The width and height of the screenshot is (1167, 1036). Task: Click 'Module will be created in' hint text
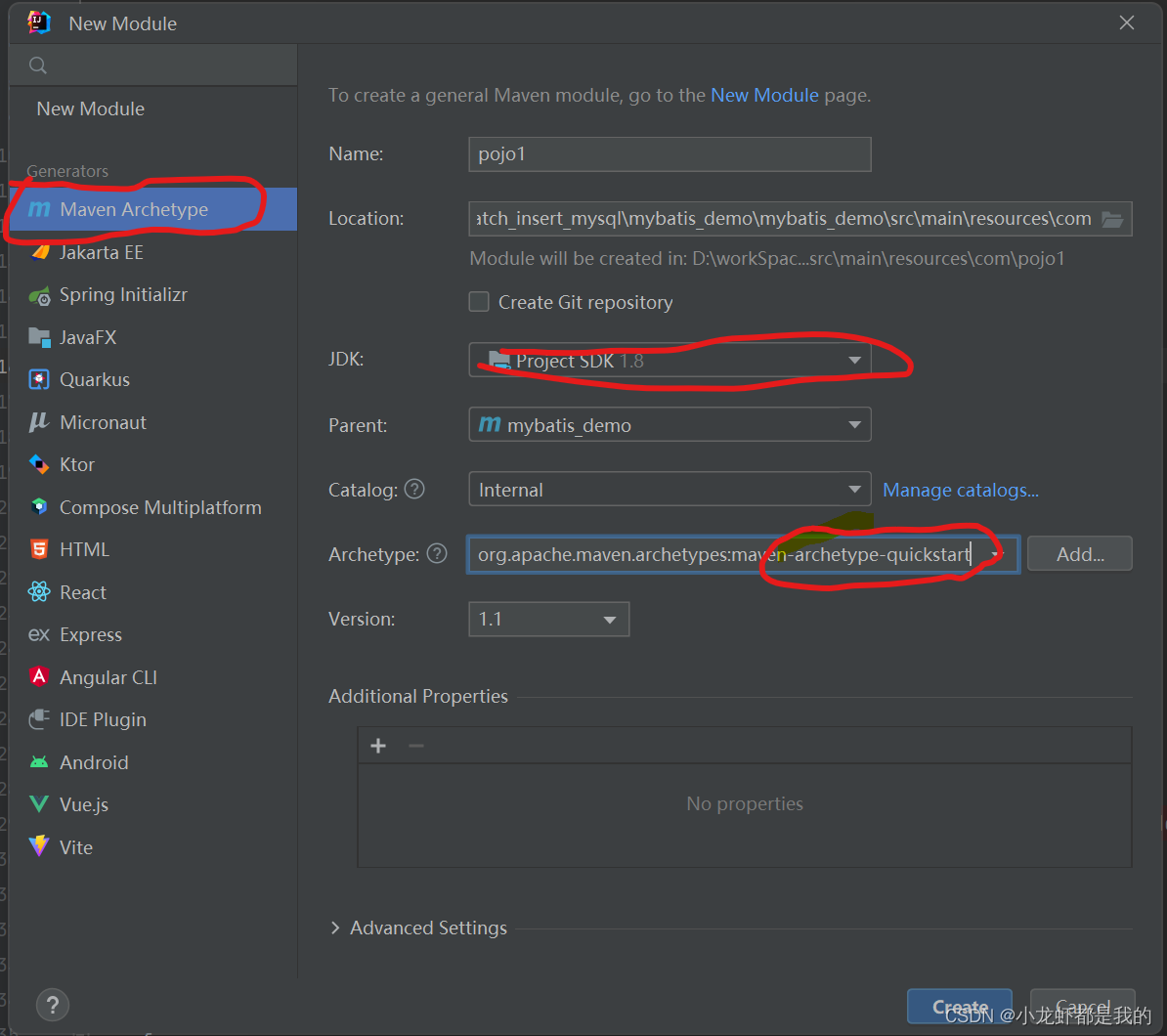click(x=767, y=258)
